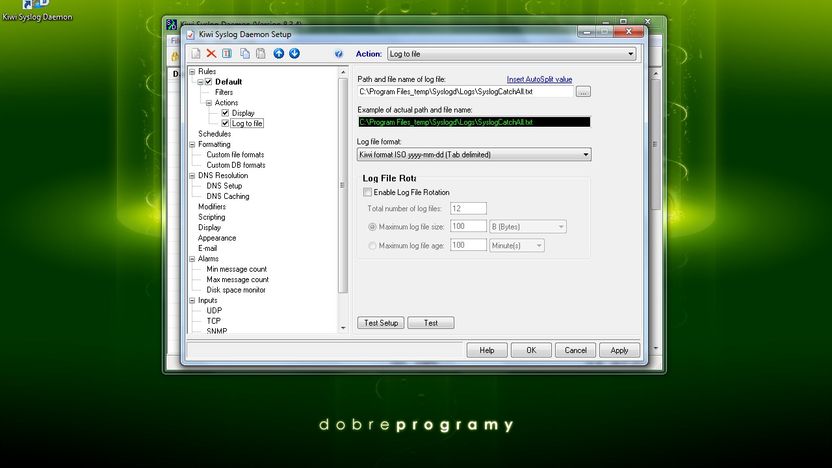Move item down with blue arrow
Viewport: 832px width, 468px height.
click(x=294, y=54)
